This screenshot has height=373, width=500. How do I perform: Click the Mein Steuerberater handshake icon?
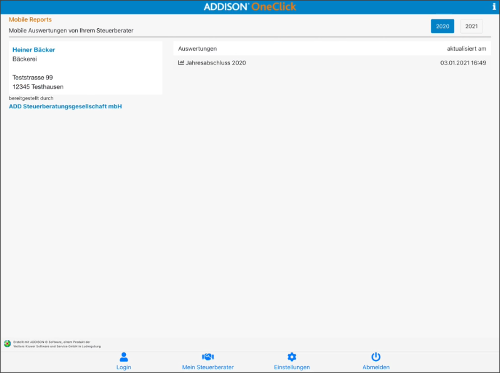tap(208, 357)
